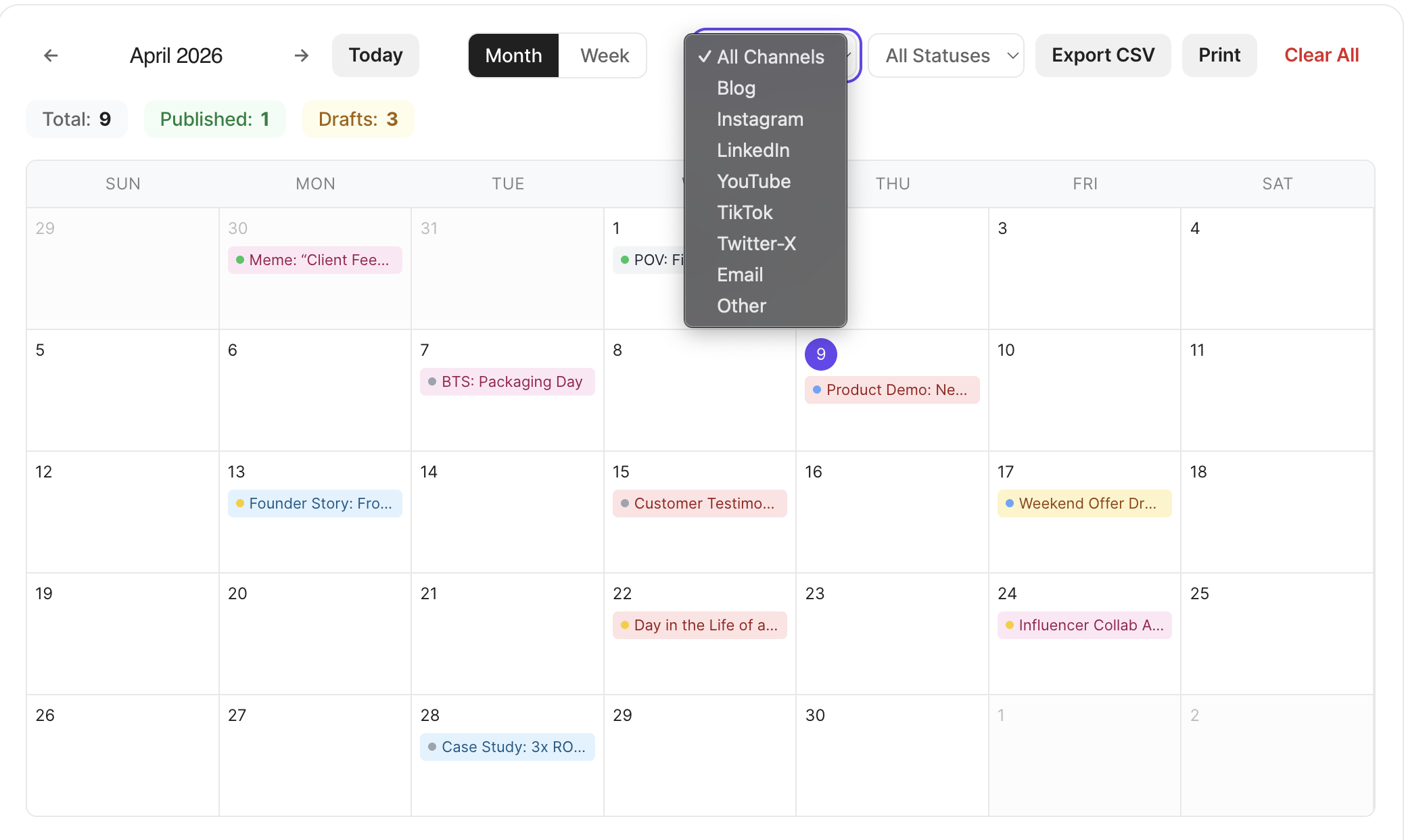Click the blue dot on Product Demo event
Viewport: 1404px width, 840px height.
[816, 390]
